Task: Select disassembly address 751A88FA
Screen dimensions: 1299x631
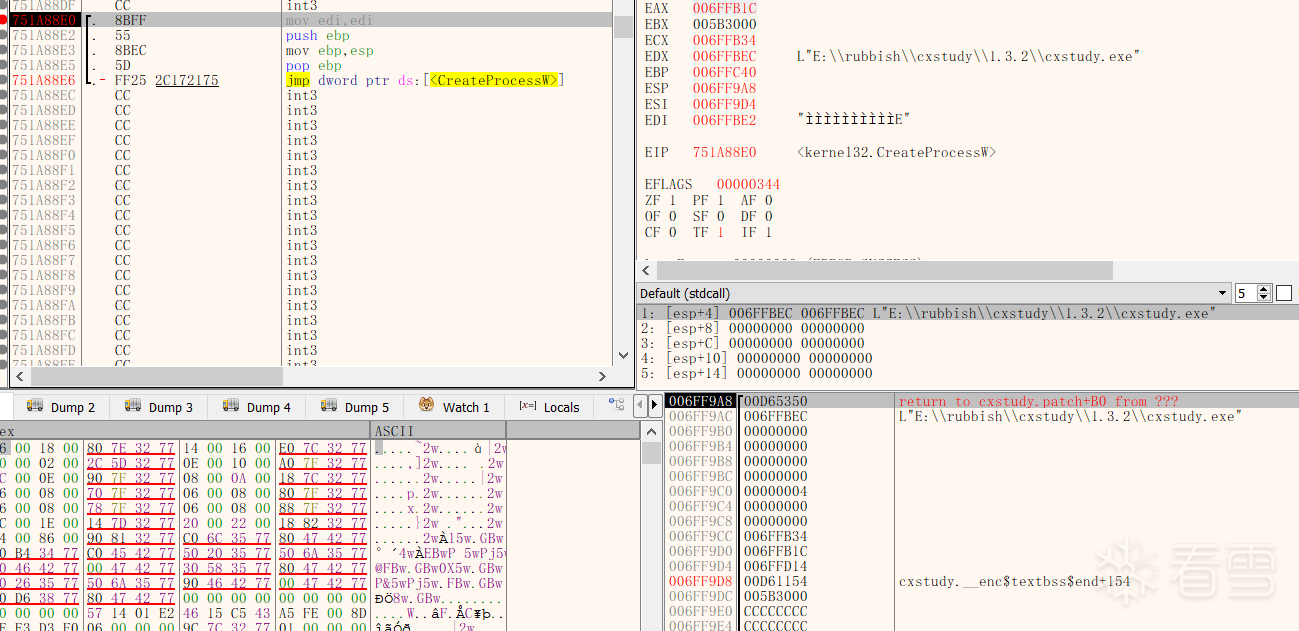Action: point(44,305)
